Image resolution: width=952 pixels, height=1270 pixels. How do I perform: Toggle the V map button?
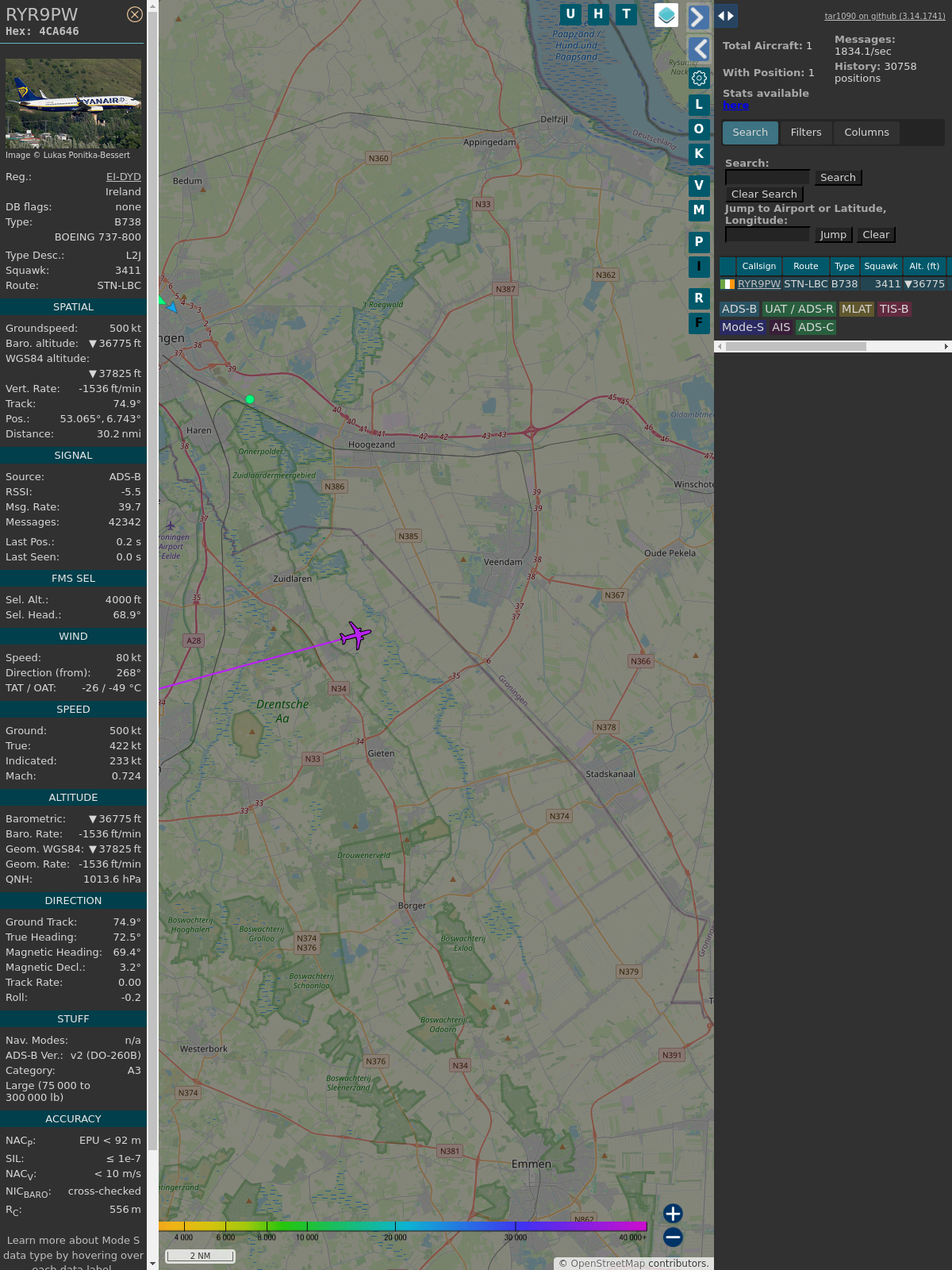[699, 186]
